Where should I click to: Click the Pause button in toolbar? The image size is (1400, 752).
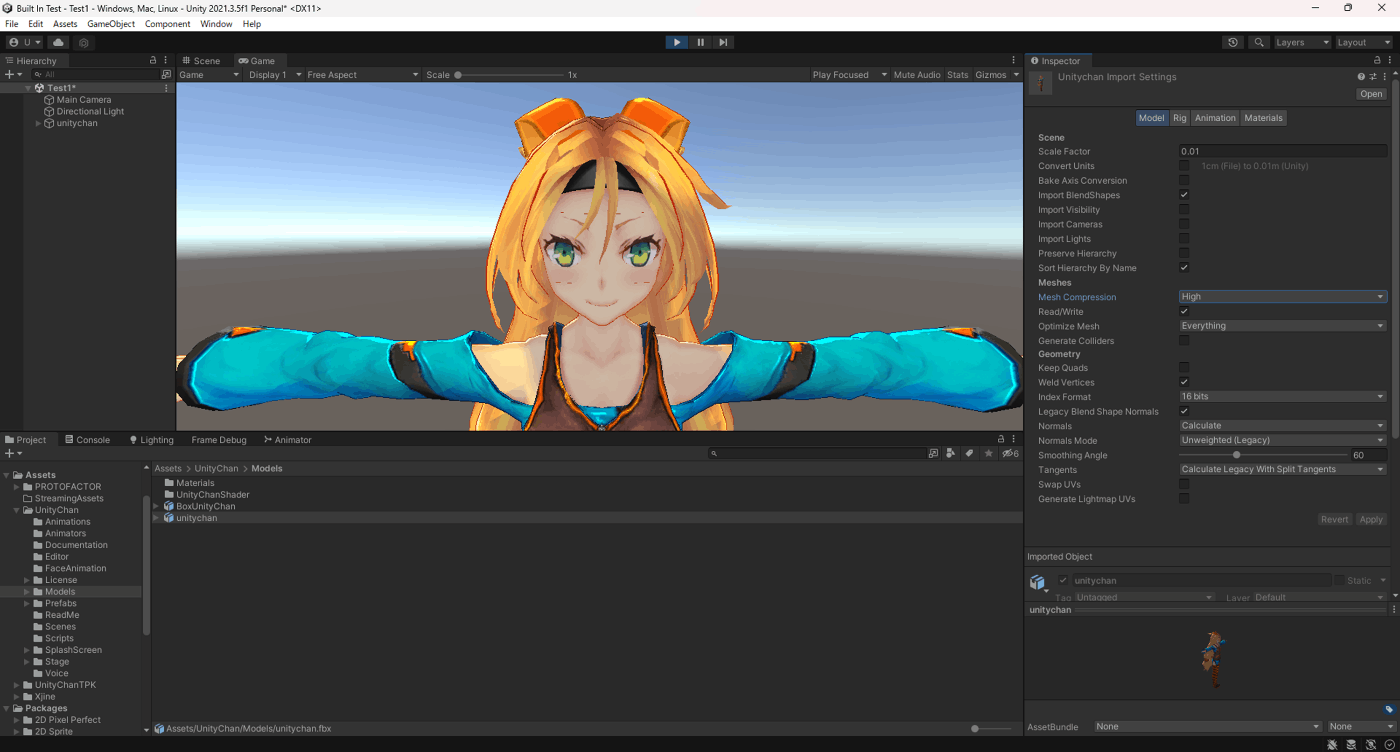click(700, 42)
